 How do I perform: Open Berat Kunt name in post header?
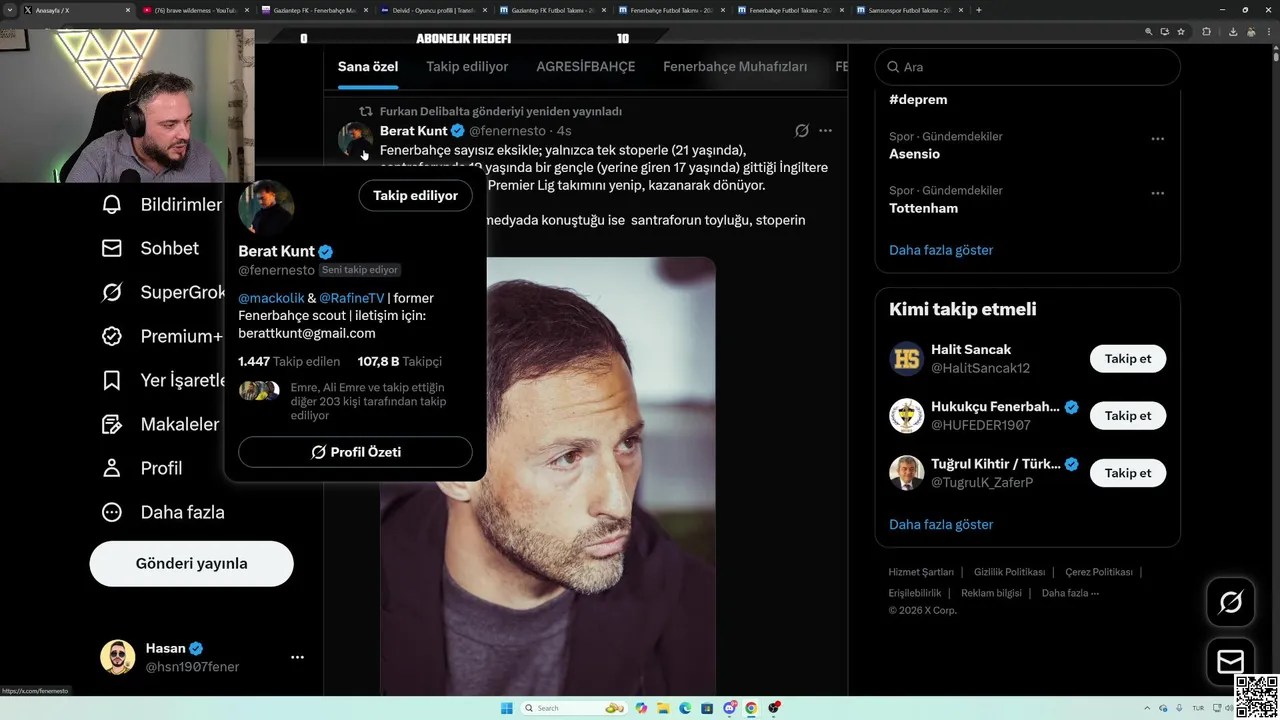tap(413, 131)
